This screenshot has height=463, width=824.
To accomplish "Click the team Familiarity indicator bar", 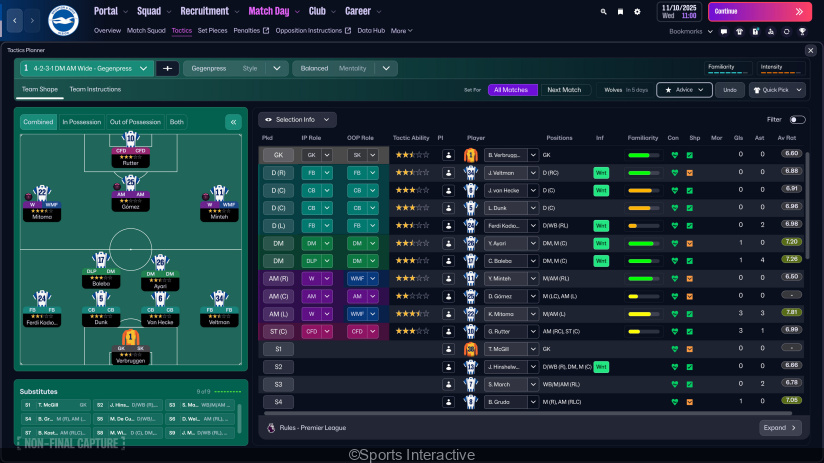I will (727, 68).
